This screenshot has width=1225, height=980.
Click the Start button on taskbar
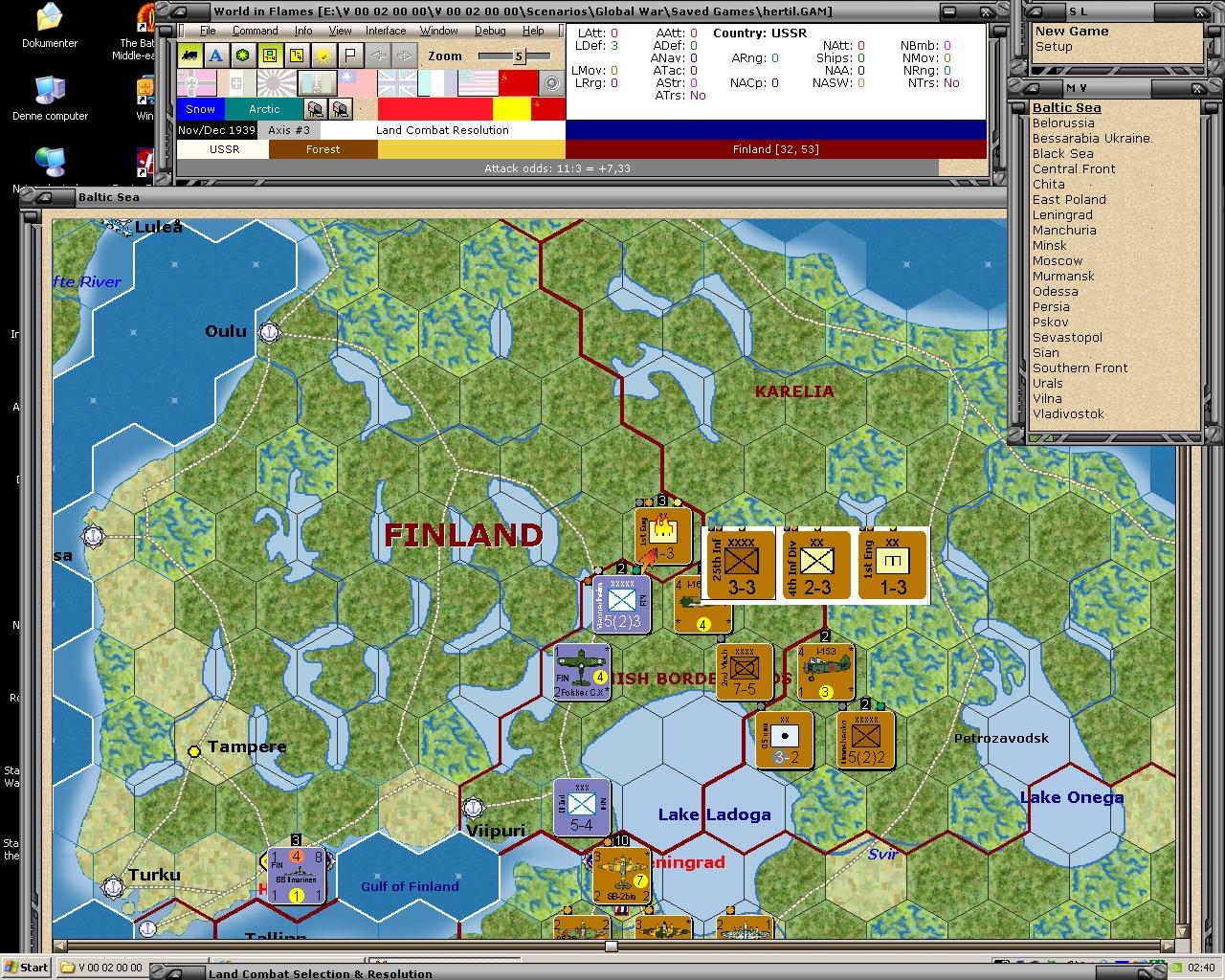pos(26,967)
